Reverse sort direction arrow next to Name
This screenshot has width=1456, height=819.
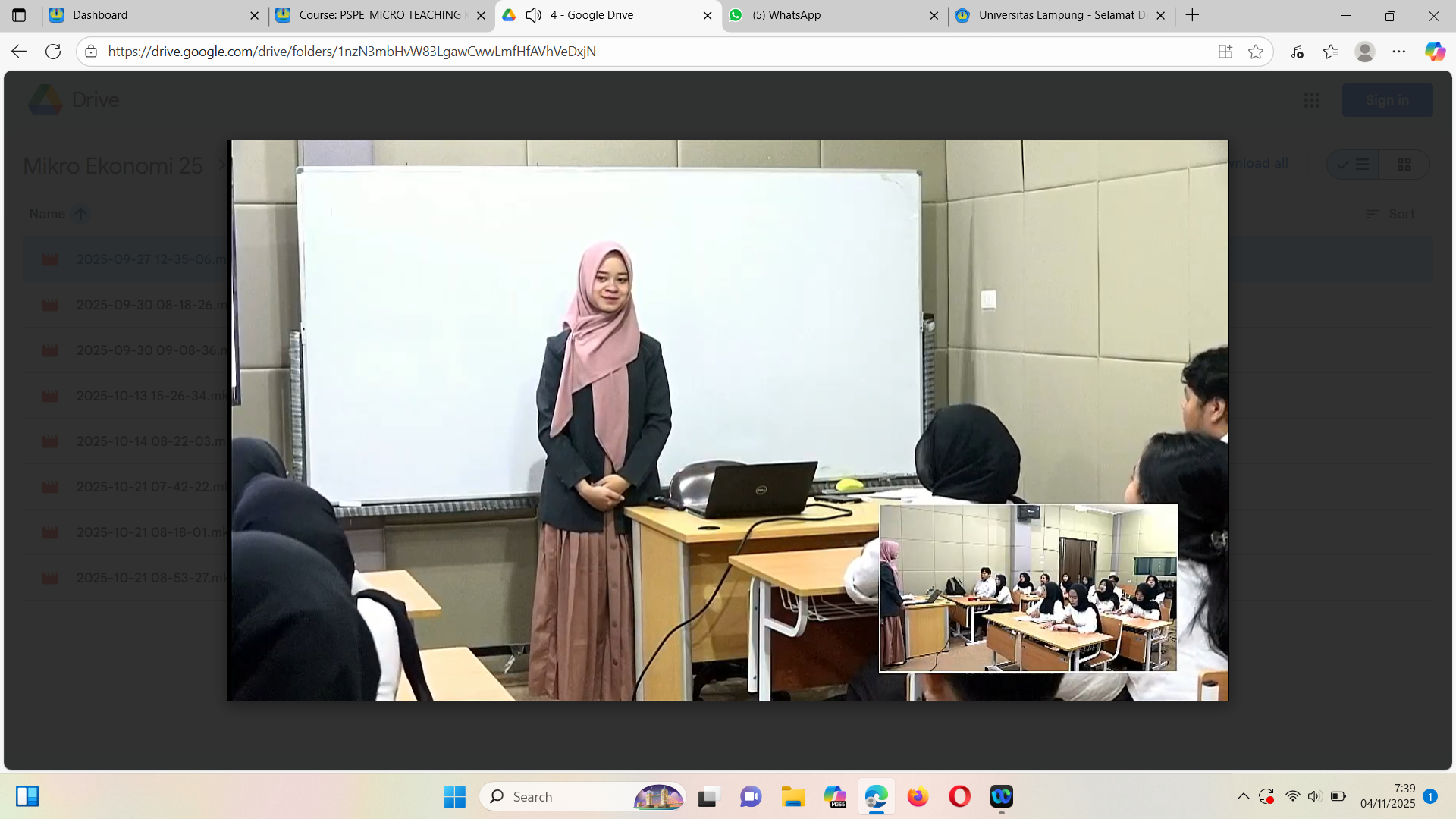[x=80, y=214]
